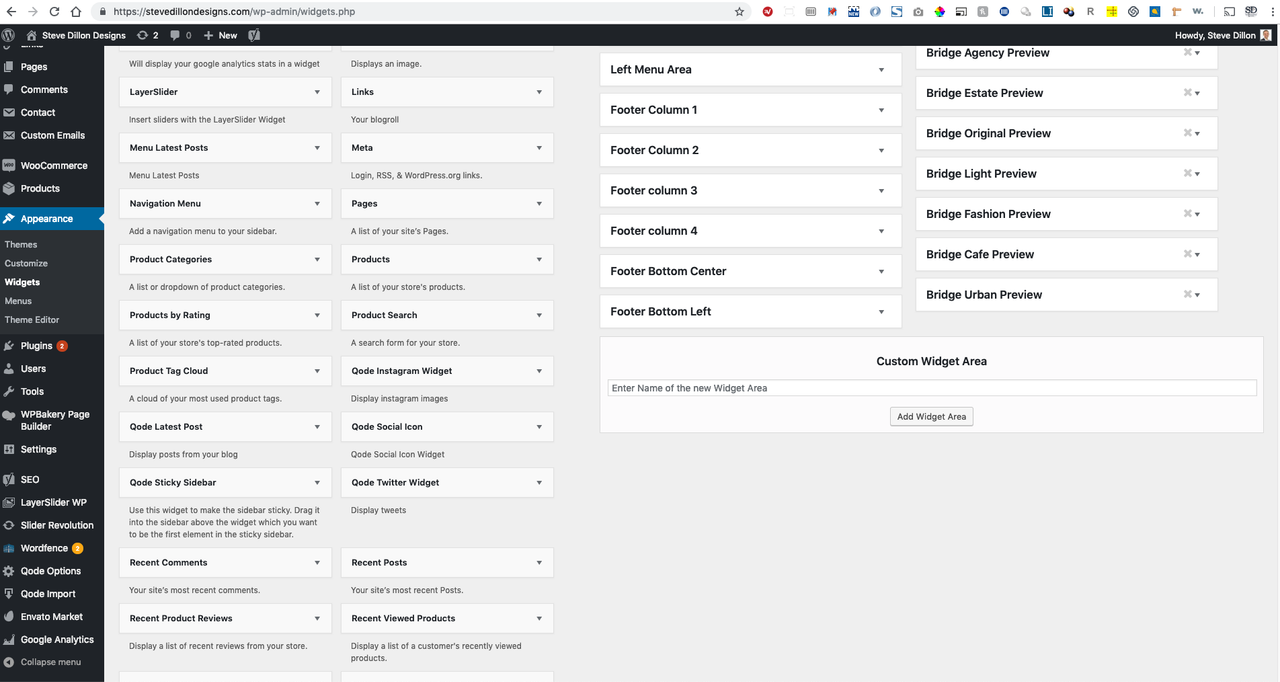1280x682 pixels.
Task: Open the R extension icon
Action: tap(1090, 12)
